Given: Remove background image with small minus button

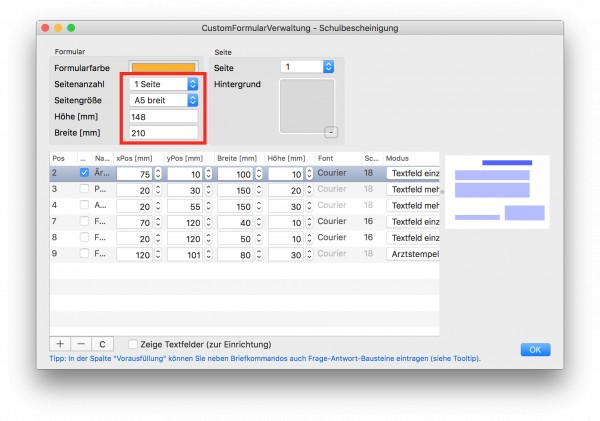Looking at the screenshot, I should click(331, 132).
